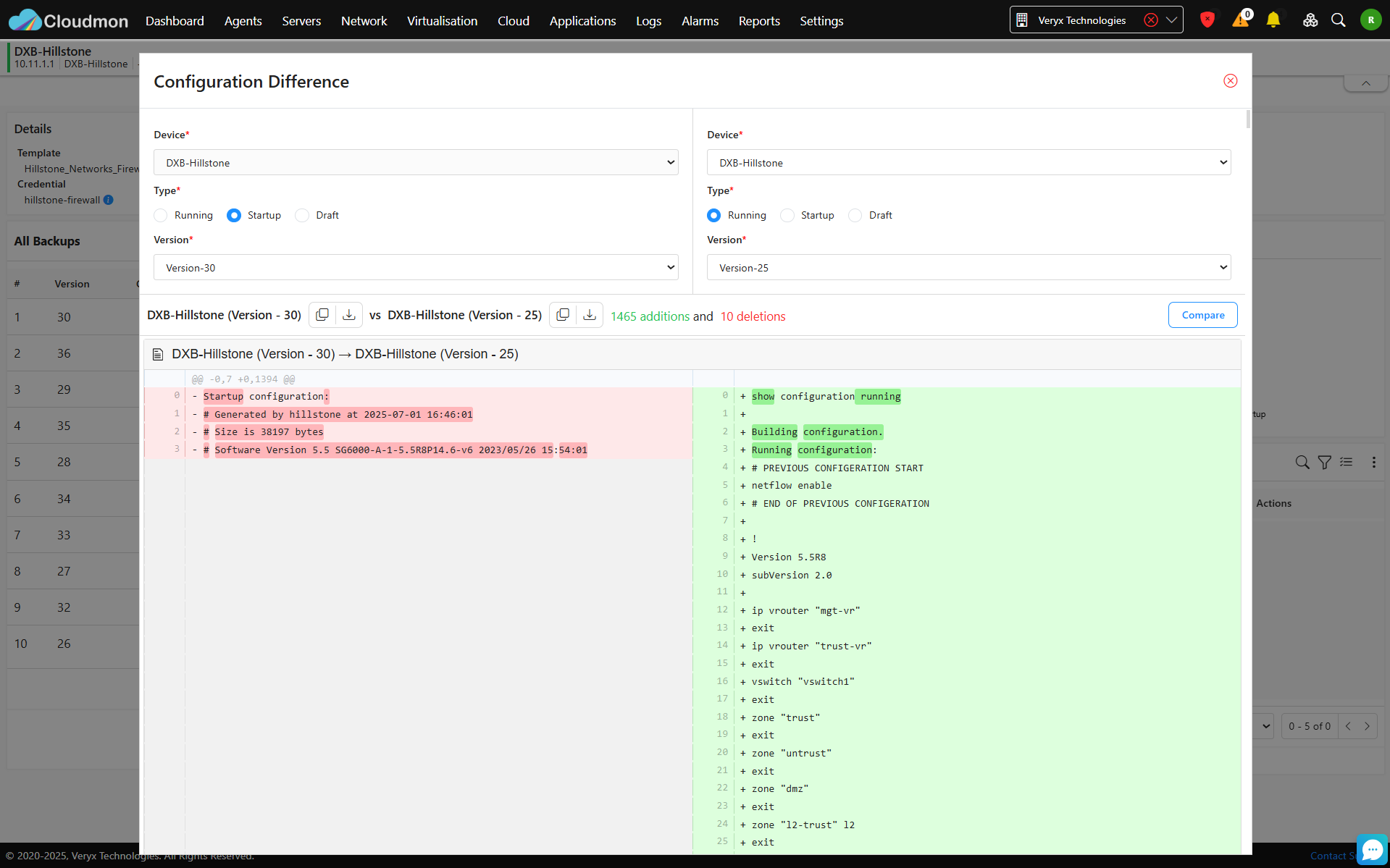
Task: Select Startup type for the right device
Action: coord(787,216)
